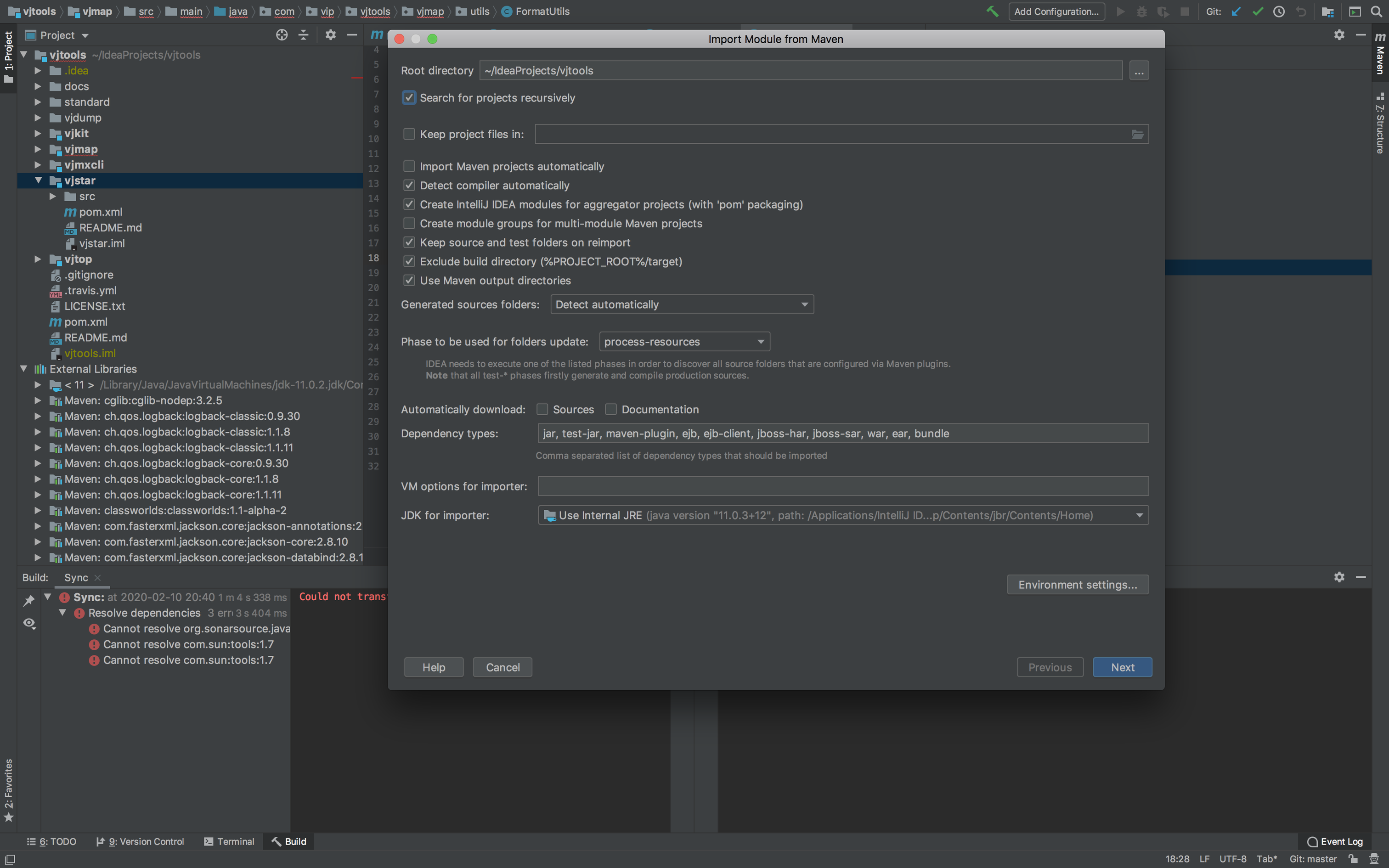1389x868 pixels.
Task: Open Project panel settings gear
Action: pos(330,35)
